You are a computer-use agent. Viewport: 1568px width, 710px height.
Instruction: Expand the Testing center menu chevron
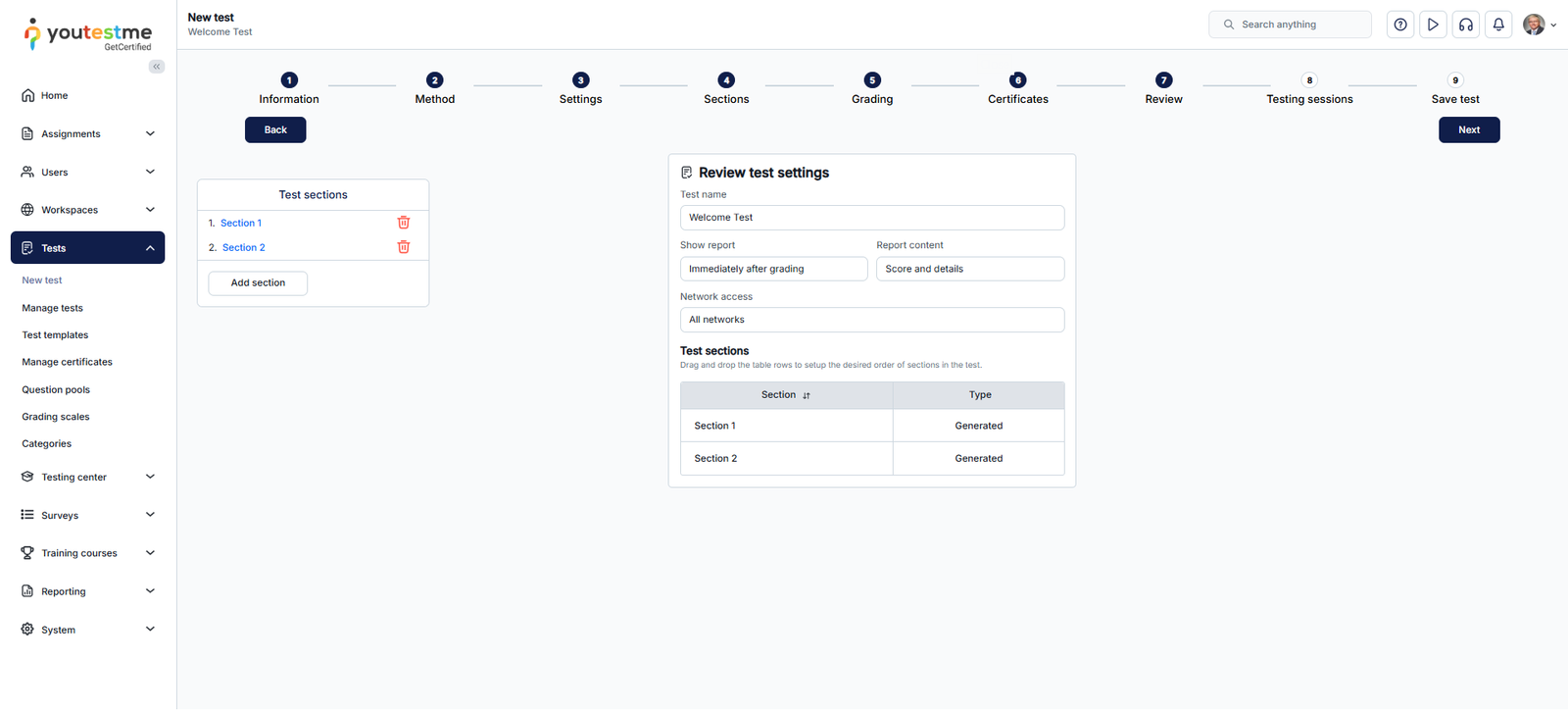(x=150, y=477)
